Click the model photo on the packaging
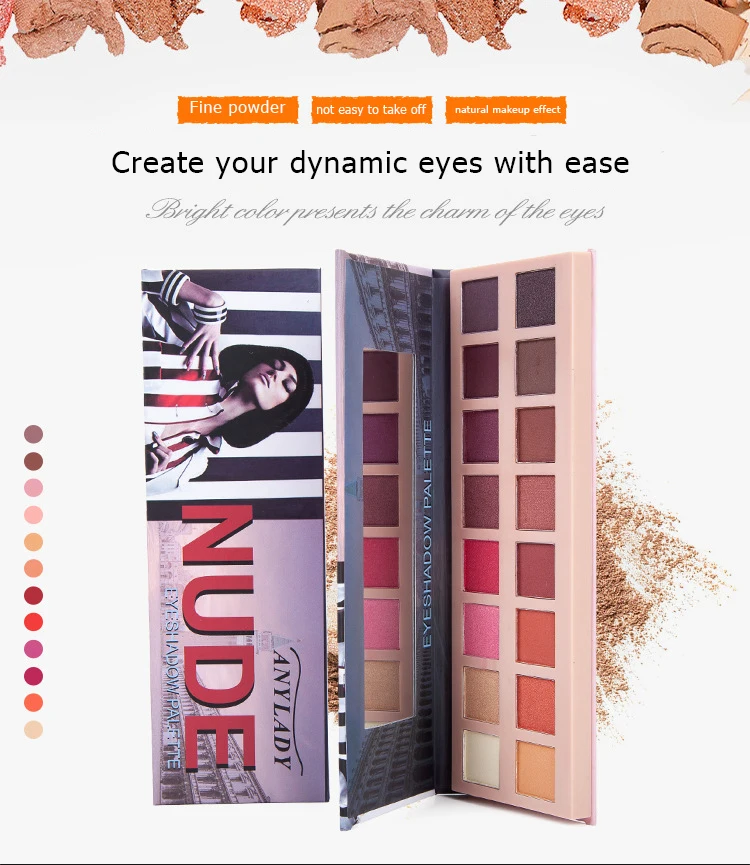This screenshot has width=750, height=865. (232, 380)
